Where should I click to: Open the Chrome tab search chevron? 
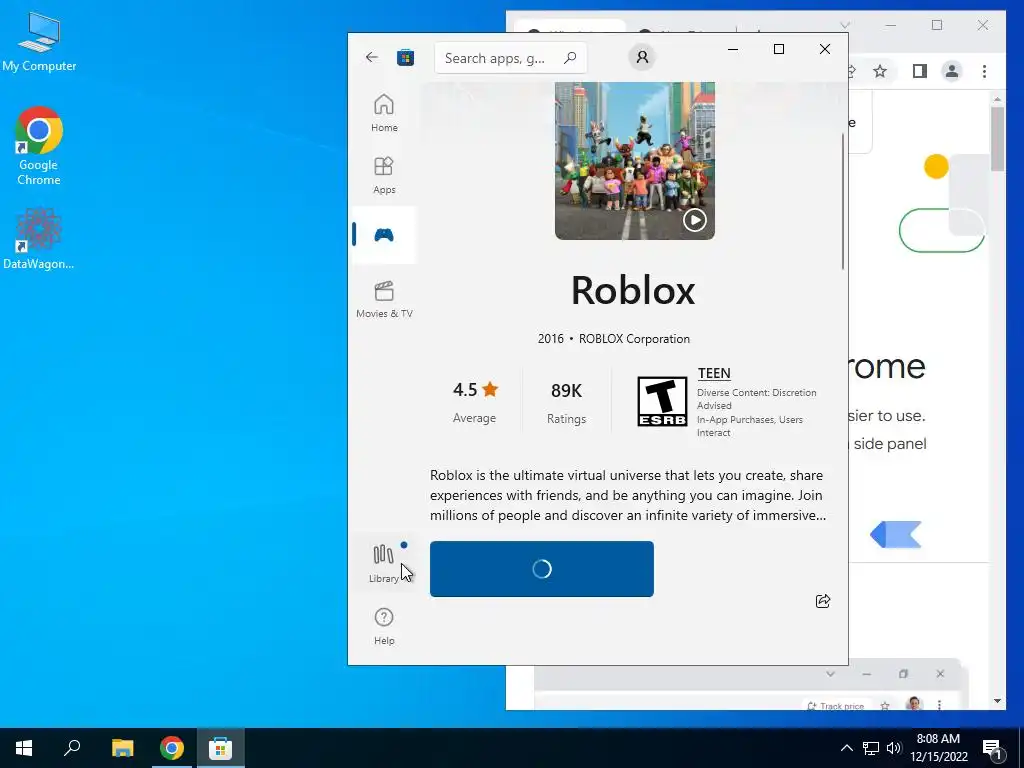[844, 25]
